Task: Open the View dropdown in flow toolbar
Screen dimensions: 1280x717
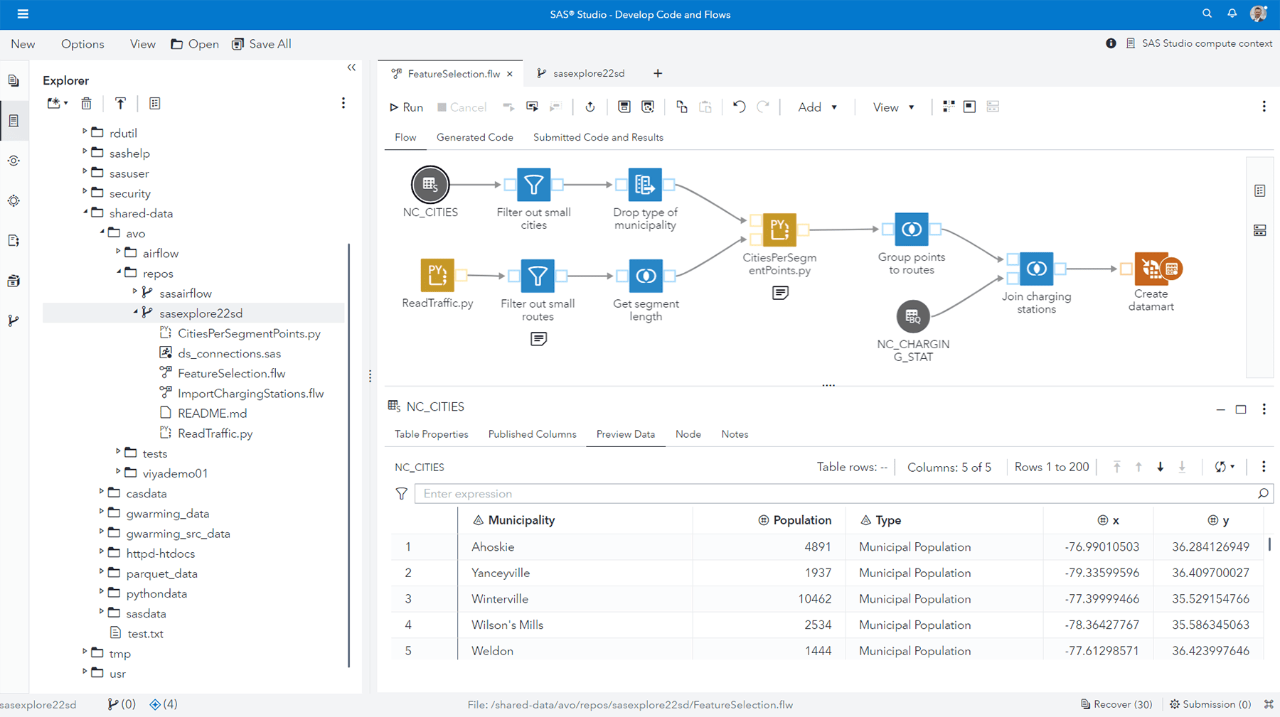Action: click(x=893, y=107)
